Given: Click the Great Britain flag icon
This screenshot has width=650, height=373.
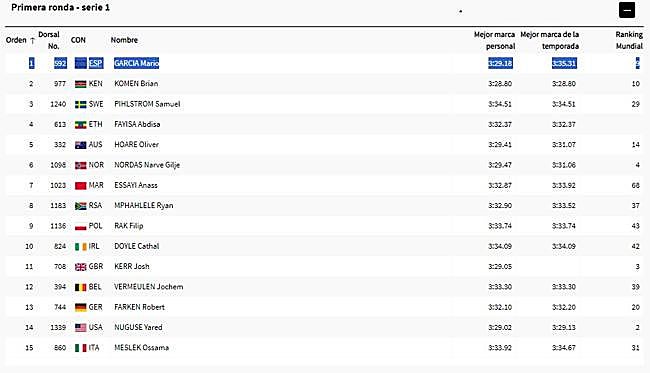Looking at the screenshot, I should point(80,267).
